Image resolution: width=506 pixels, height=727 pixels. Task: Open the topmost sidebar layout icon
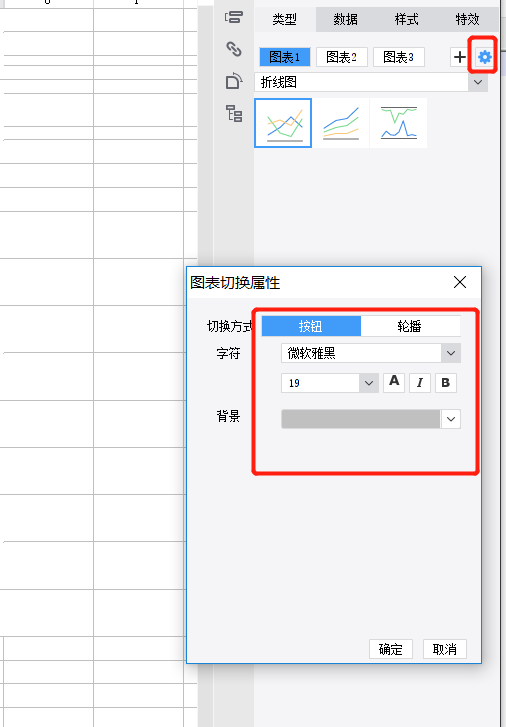coord(234,18)
